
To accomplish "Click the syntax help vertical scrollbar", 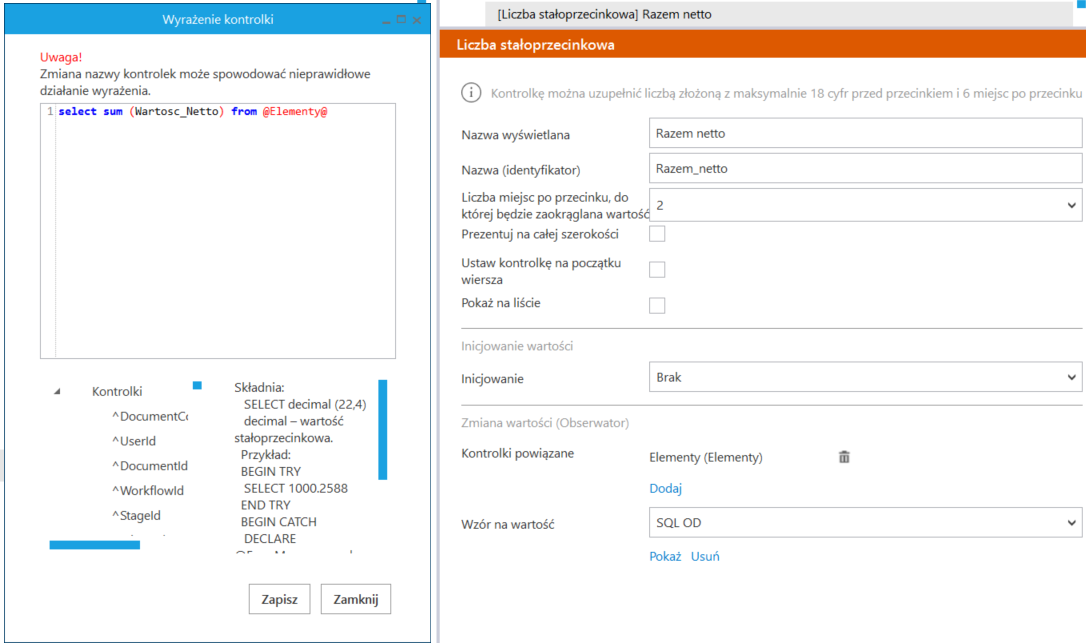I will [x=382, y=430].
